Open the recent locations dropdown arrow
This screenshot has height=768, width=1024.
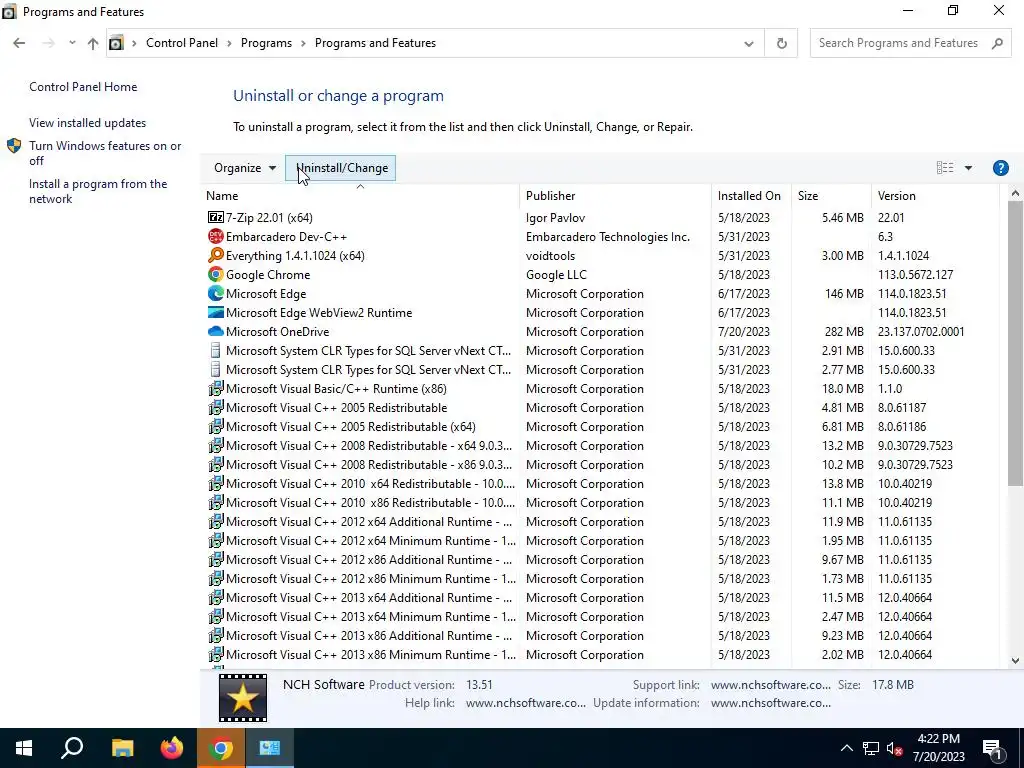tap(72, 43)
